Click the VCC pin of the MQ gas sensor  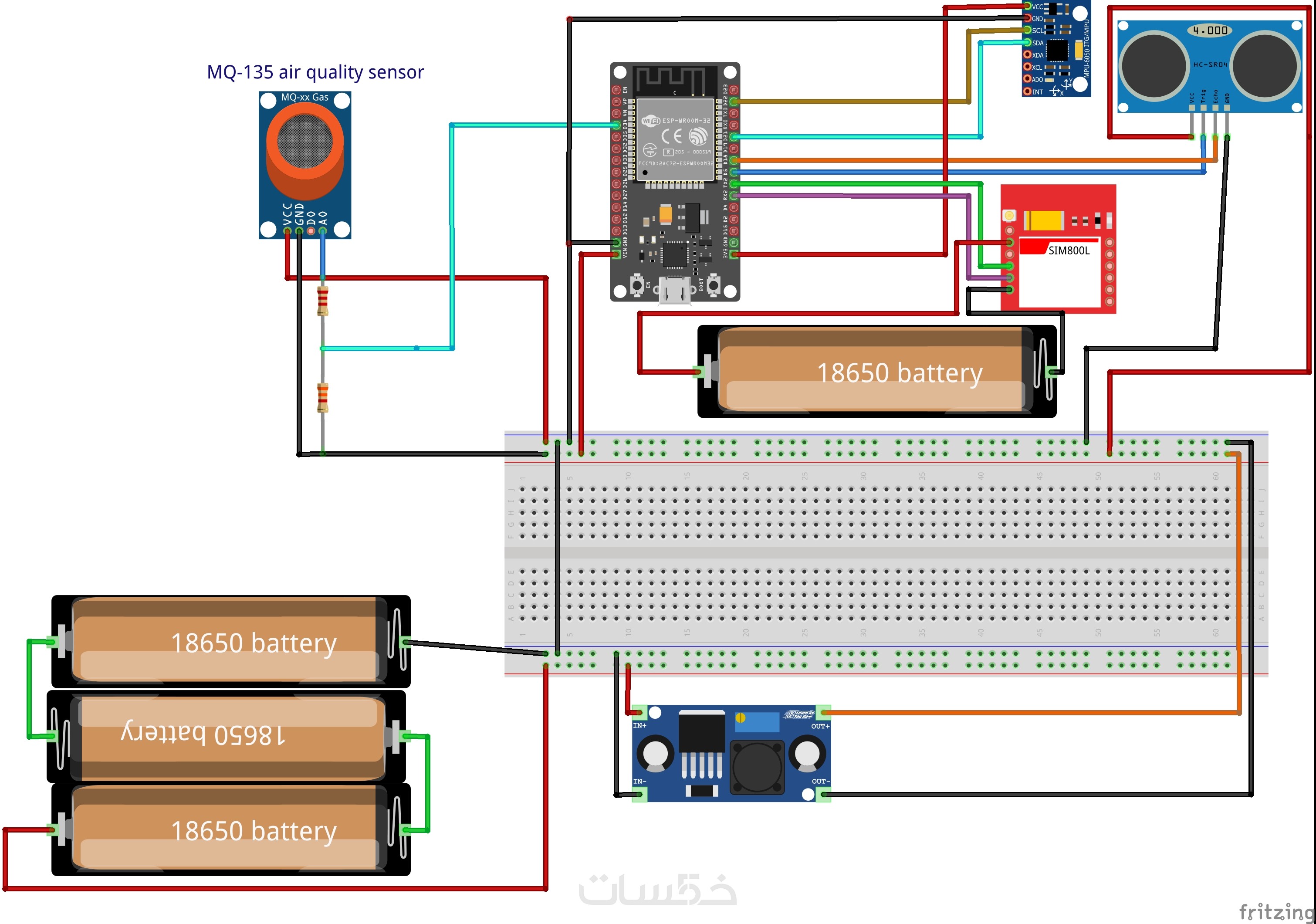click(x=287, y=231)
